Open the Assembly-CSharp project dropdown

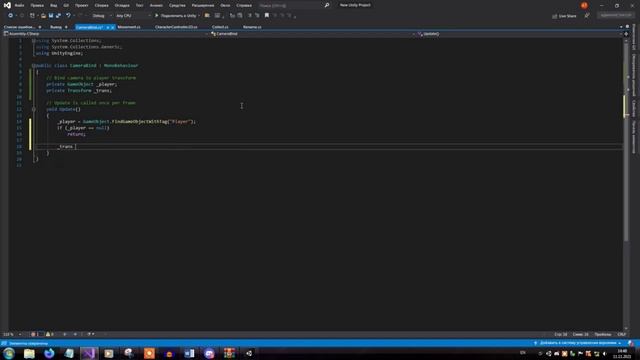[106, 34]
